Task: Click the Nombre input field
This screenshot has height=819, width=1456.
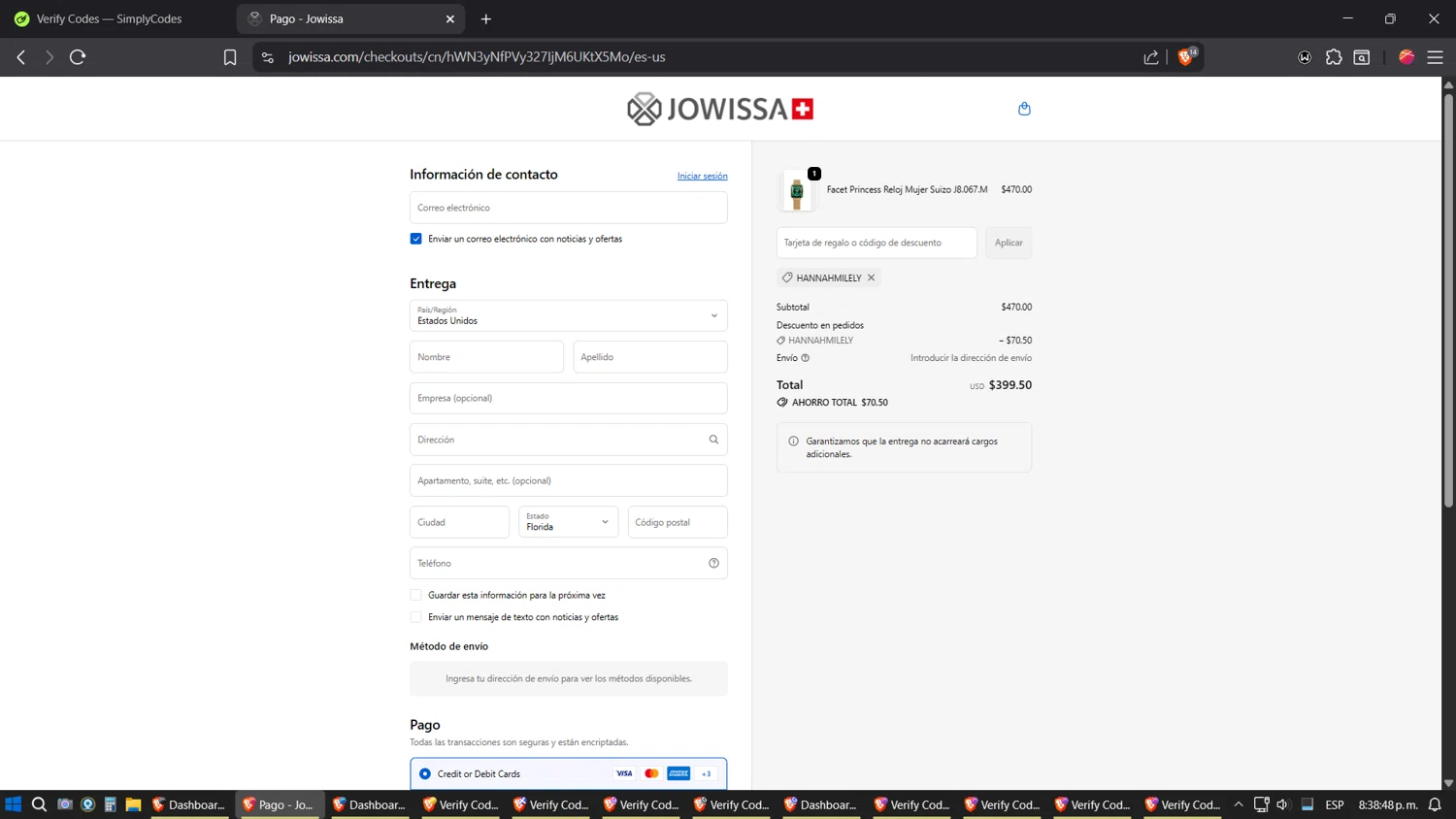Action: click(x=486, y=357)
